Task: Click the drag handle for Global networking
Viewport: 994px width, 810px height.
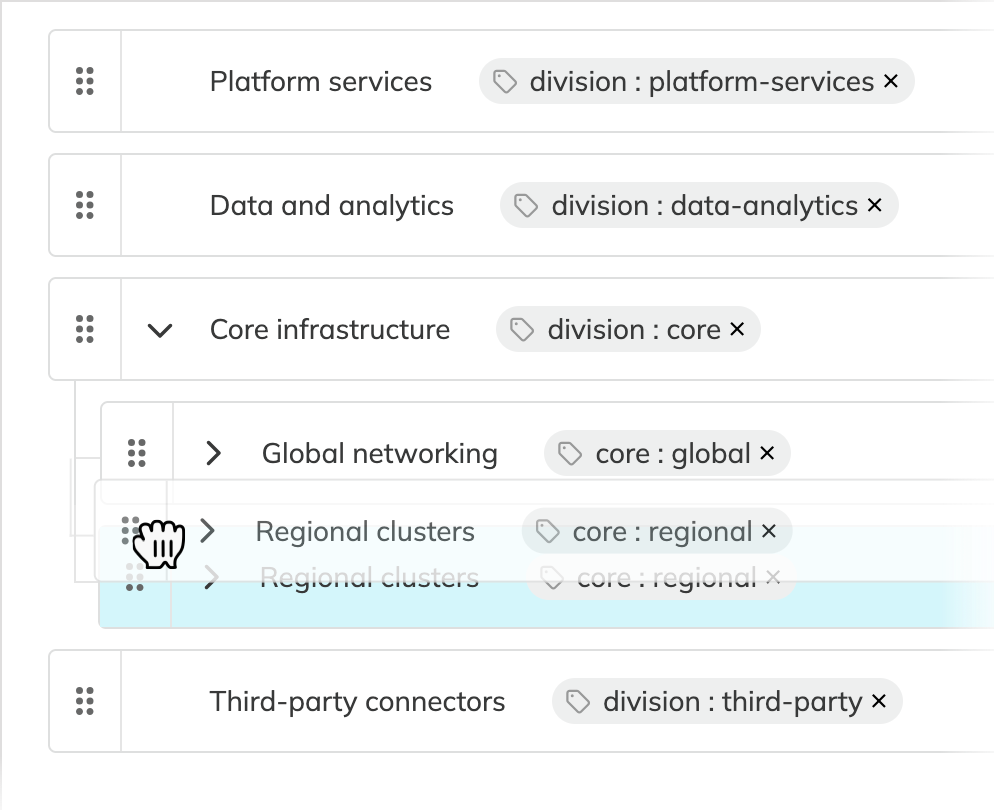Action: click(138, 453)
